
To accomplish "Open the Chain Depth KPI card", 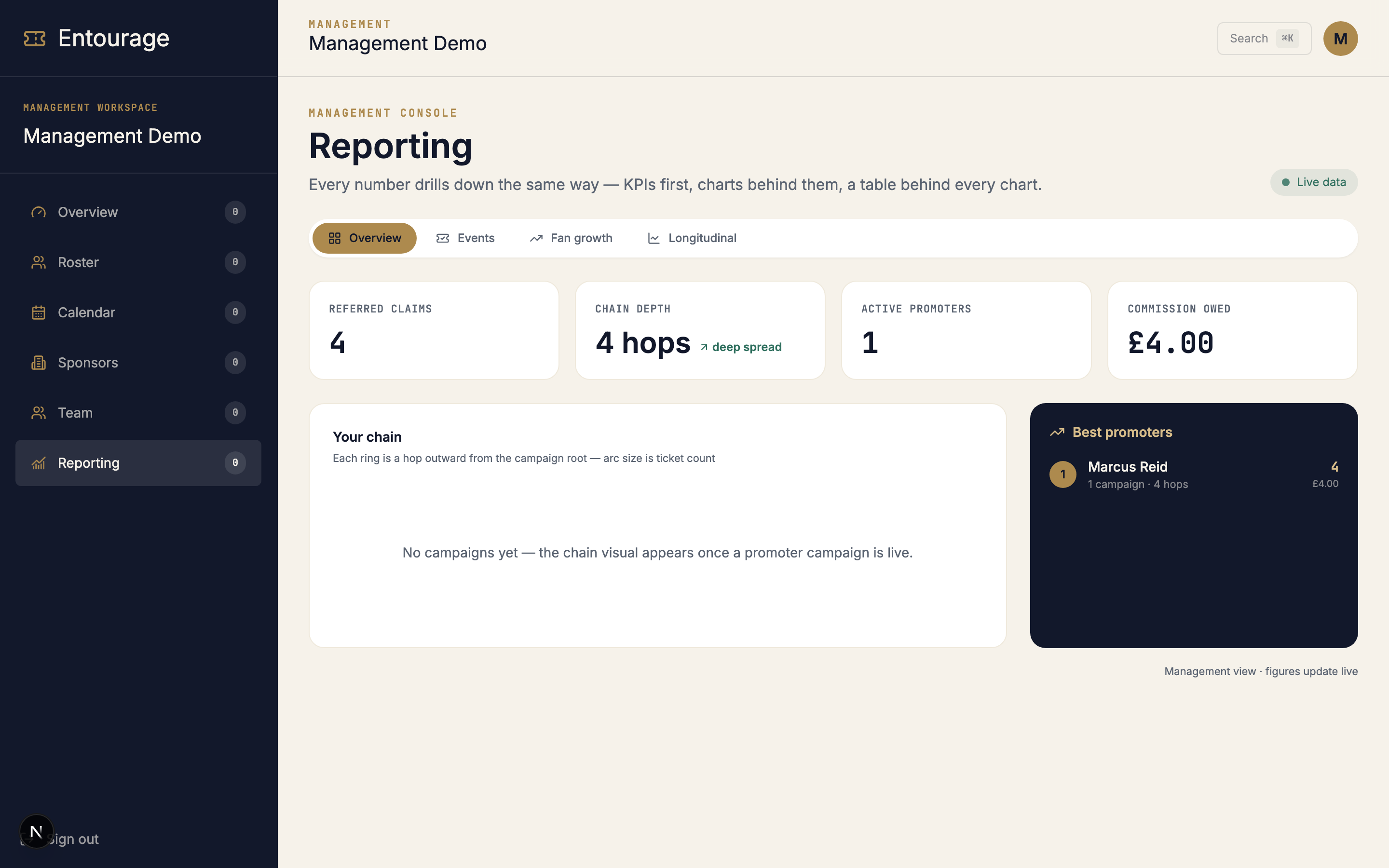I will click(x=700, y=330).
